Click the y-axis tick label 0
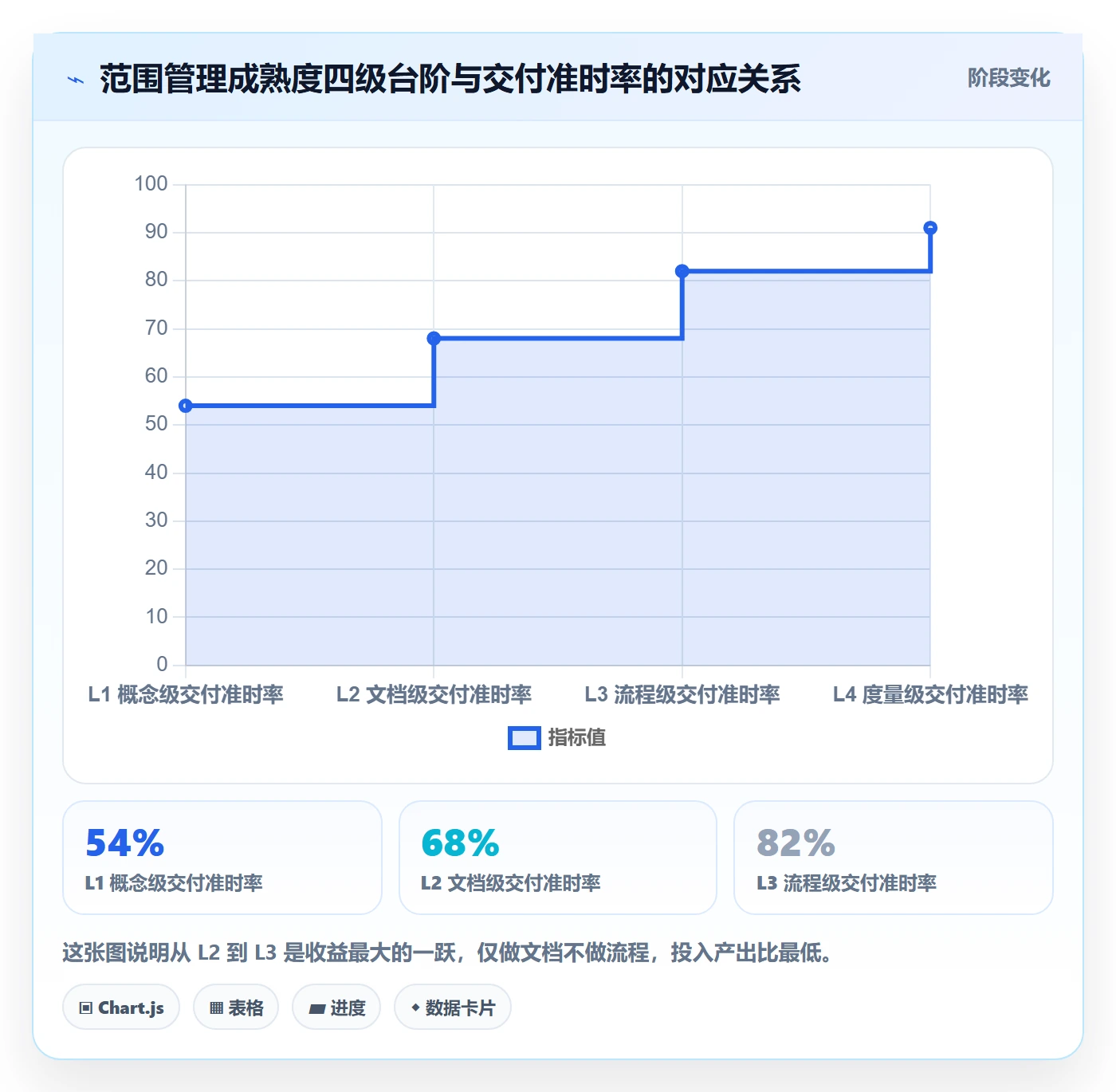1116x1092 pixels. click(163, 664)
